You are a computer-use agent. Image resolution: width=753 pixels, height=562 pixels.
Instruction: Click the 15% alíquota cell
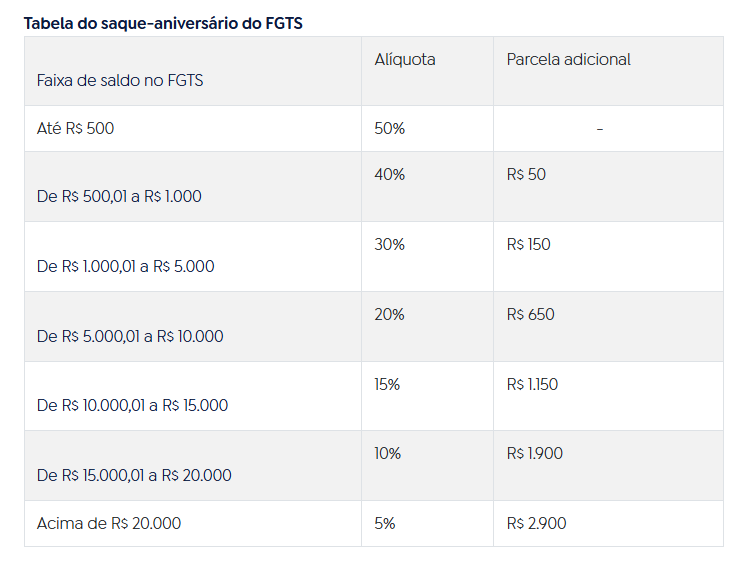point(387,384)
